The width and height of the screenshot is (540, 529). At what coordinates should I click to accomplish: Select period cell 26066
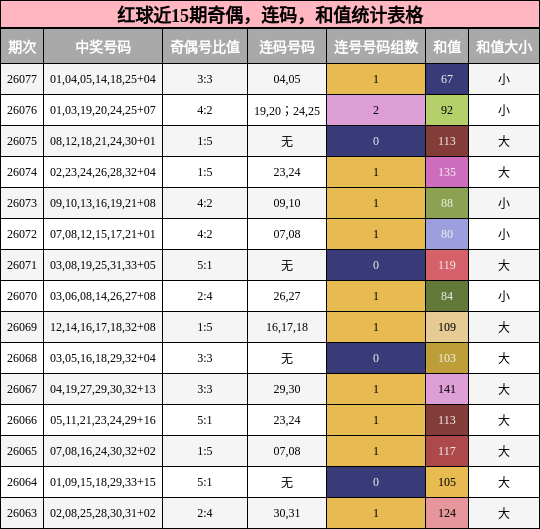[x=22, y=420]
